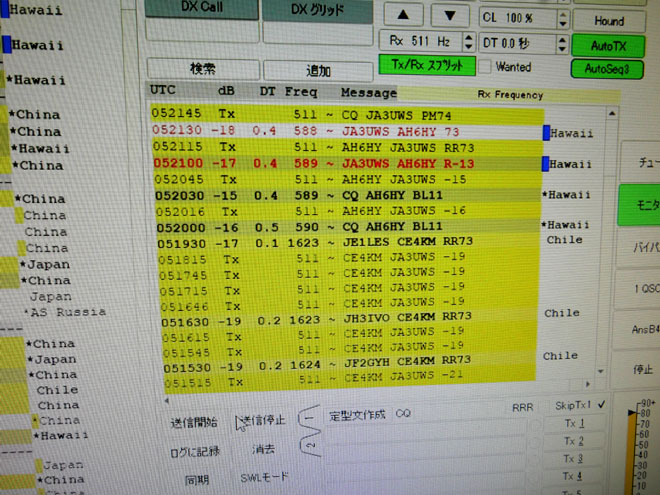
Task: Select tab 1 of message panel
Action: [312, 416]
